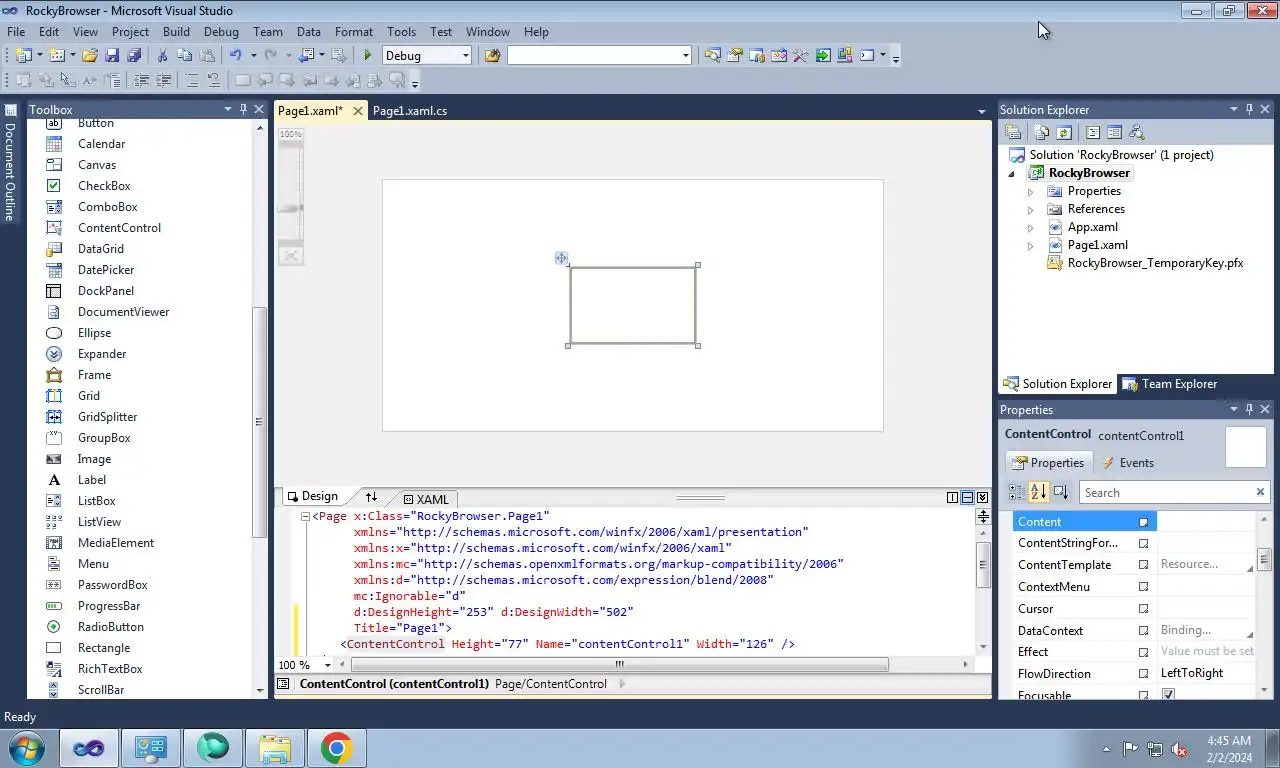Click Solution Explorer Show All Files icon

point(1043,132)
